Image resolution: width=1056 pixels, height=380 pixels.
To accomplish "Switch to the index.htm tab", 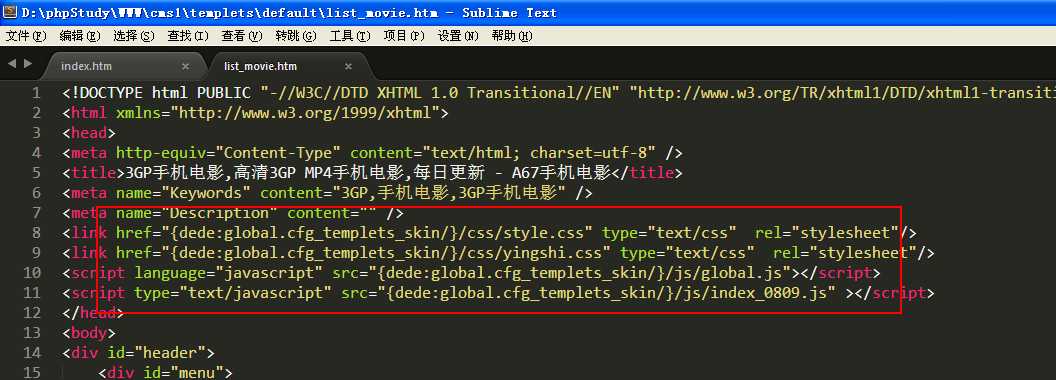I will tap(86, 66).
